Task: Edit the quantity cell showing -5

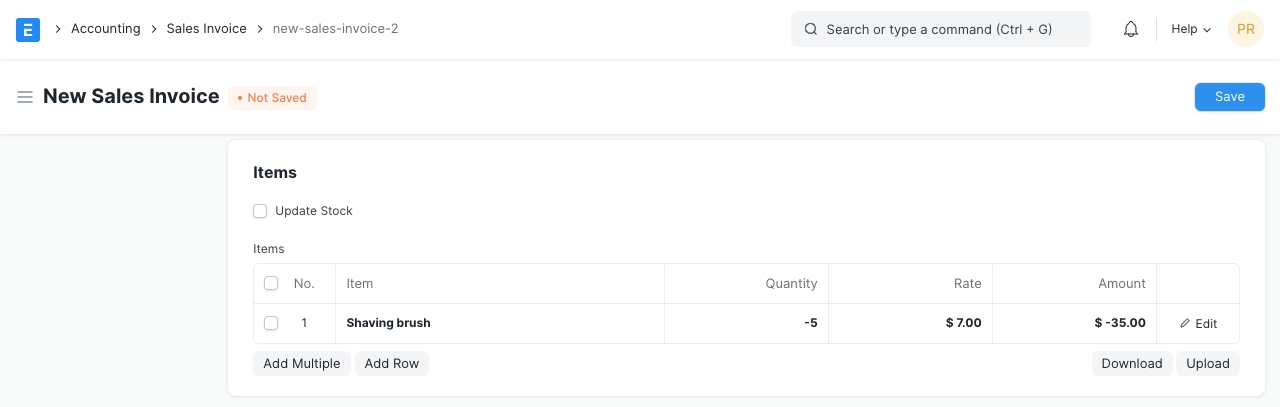Action: 746,323
